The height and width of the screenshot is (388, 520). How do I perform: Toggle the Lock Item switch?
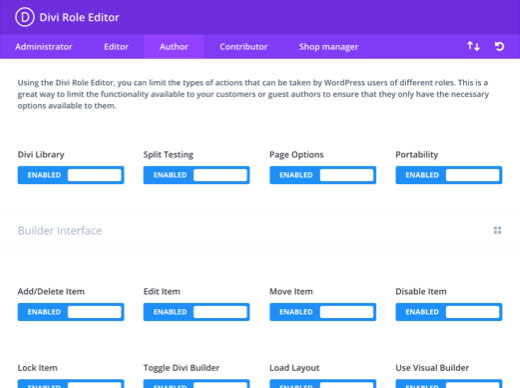[71, 384]
